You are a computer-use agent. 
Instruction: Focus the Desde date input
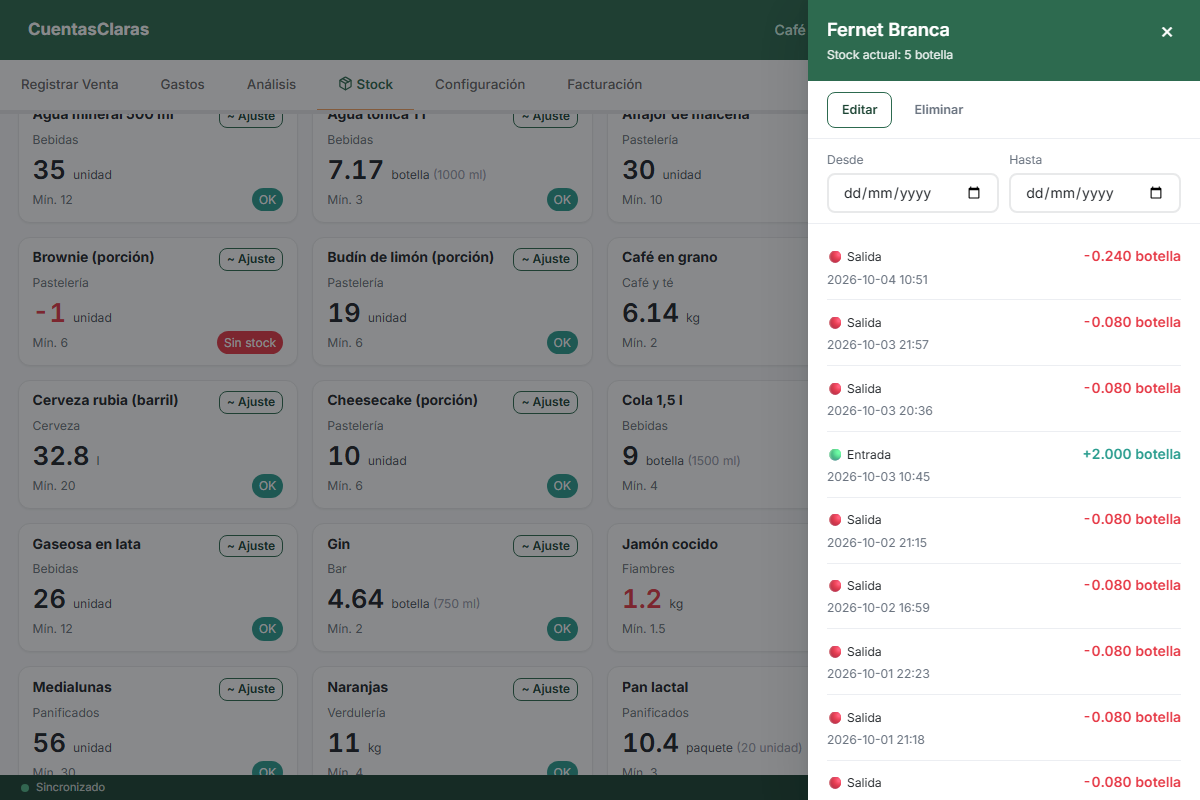coord(913,193)
